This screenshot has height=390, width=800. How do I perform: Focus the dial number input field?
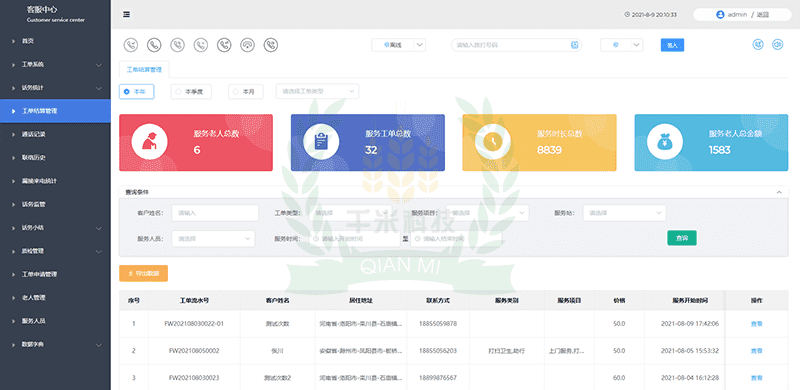pos(516,45)
